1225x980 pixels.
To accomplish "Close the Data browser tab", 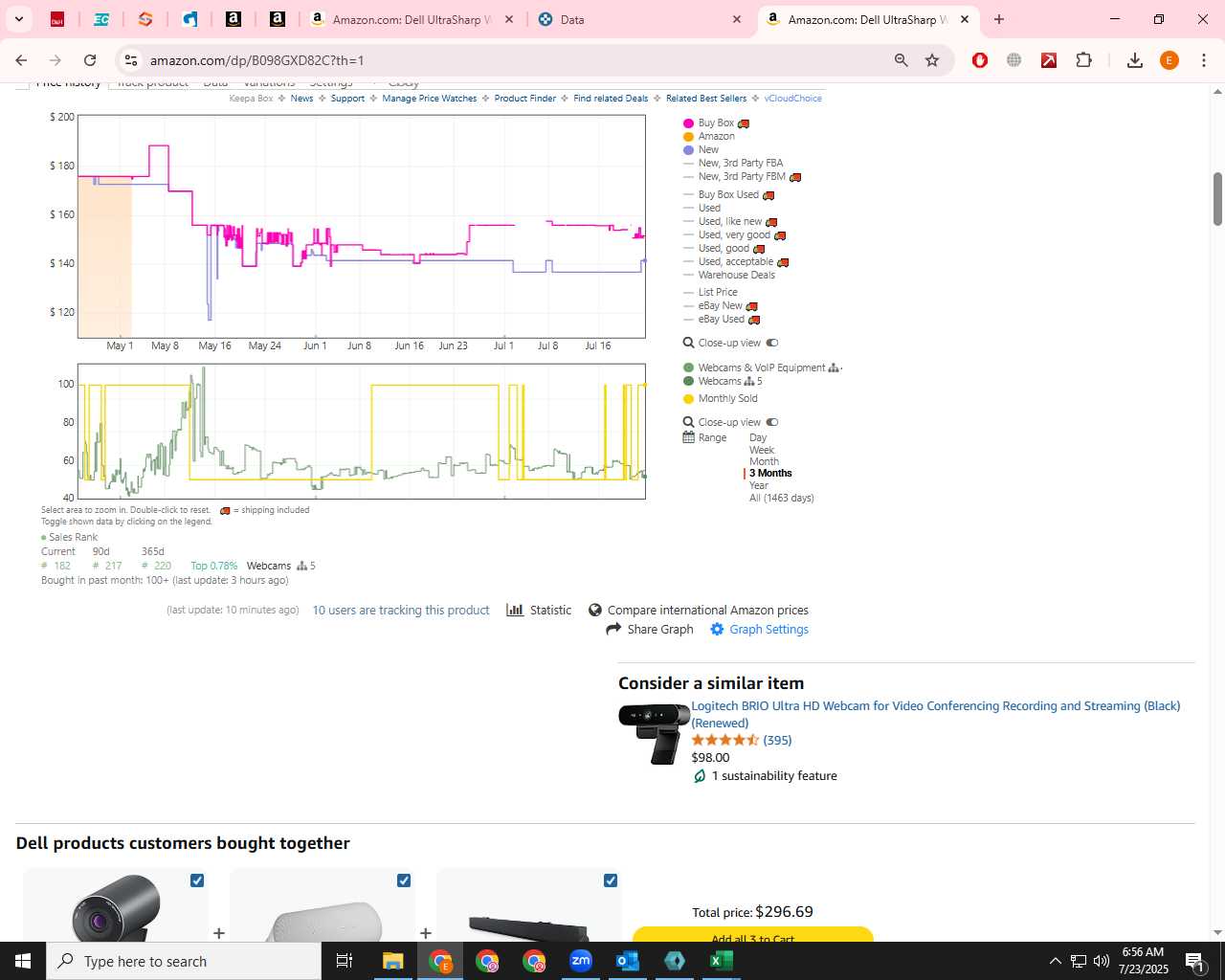I will click(737, 19).
